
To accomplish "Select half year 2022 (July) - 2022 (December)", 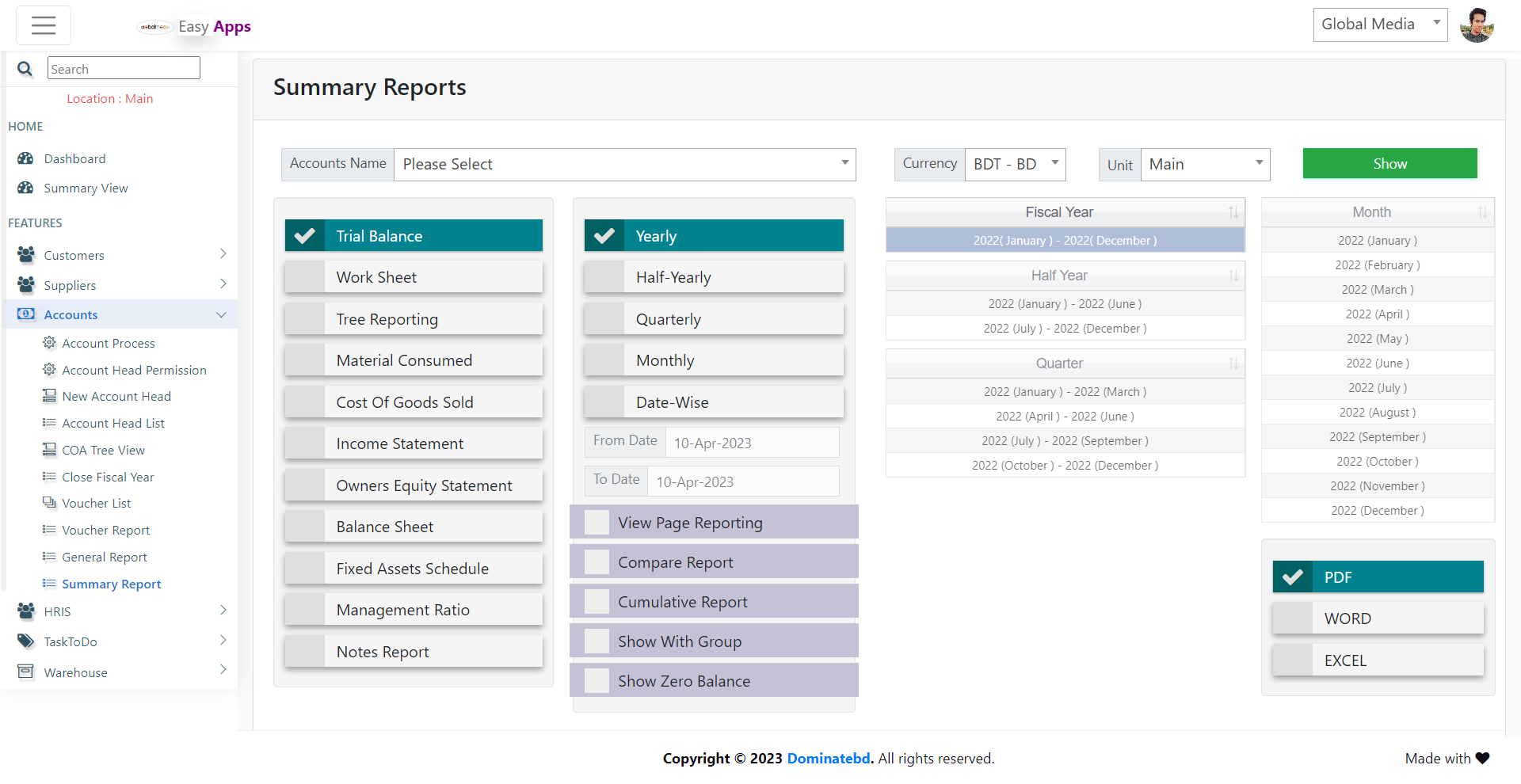I will (x=1065, y=328).
